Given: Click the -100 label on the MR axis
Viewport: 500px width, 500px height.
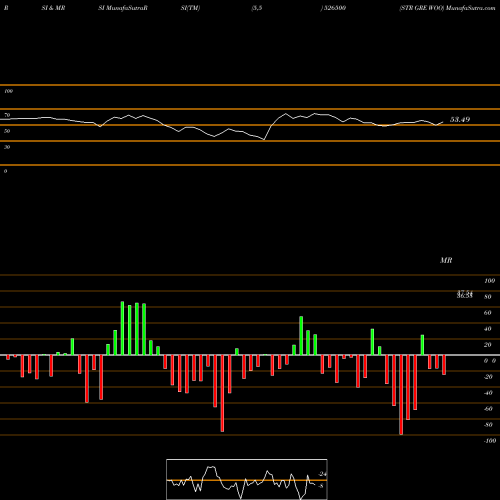Looking at the screenshot, I should tap(490, 441).
